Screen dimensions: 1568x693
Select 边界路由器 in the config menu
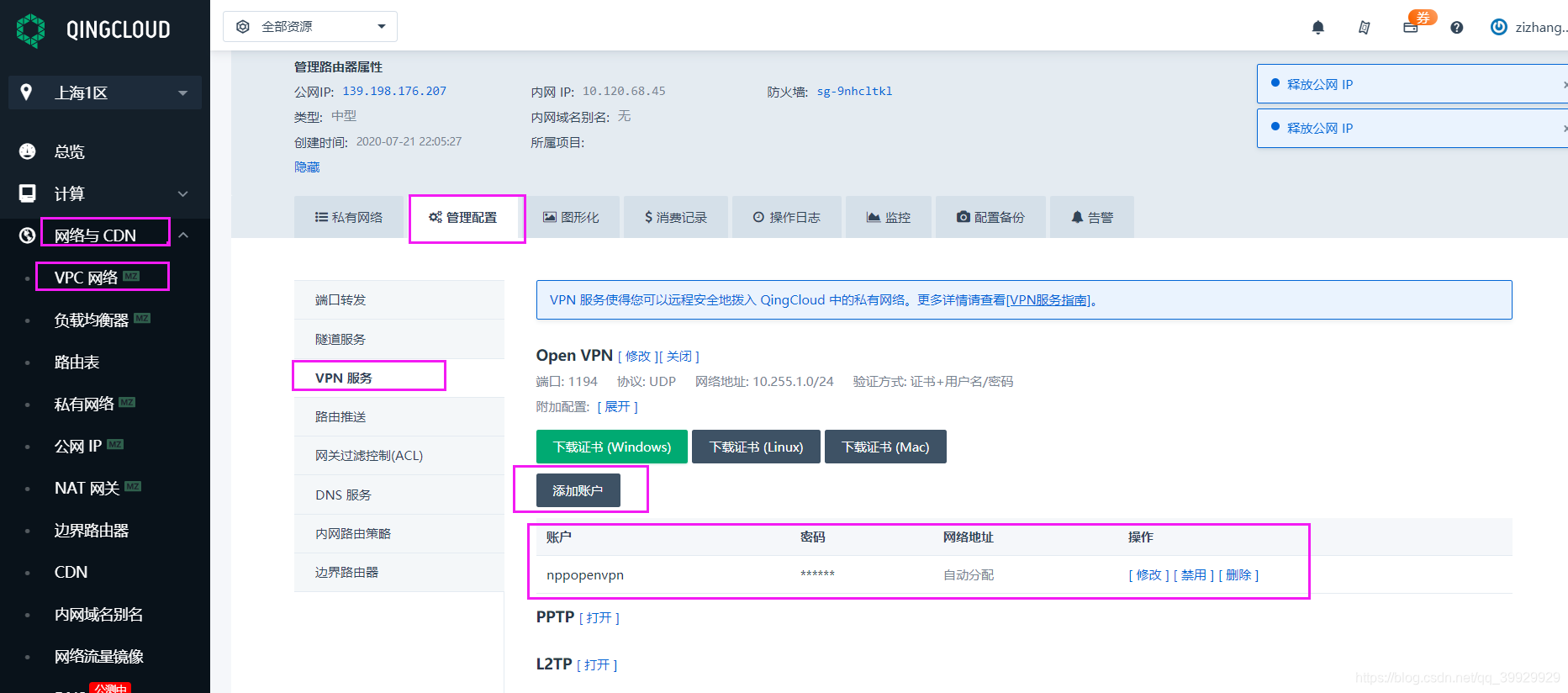point(399,572)
